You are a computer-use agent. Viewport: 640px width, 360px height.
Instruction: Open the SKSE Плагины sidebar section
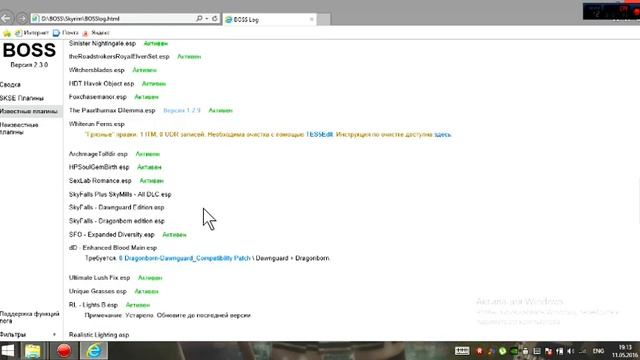click(22, 98)
